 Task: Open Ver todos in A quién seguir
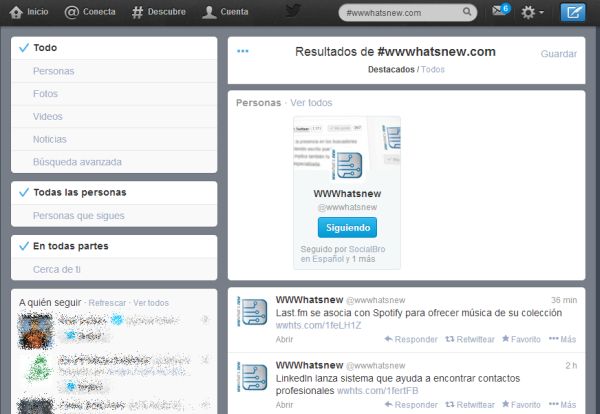click(151, 303)
